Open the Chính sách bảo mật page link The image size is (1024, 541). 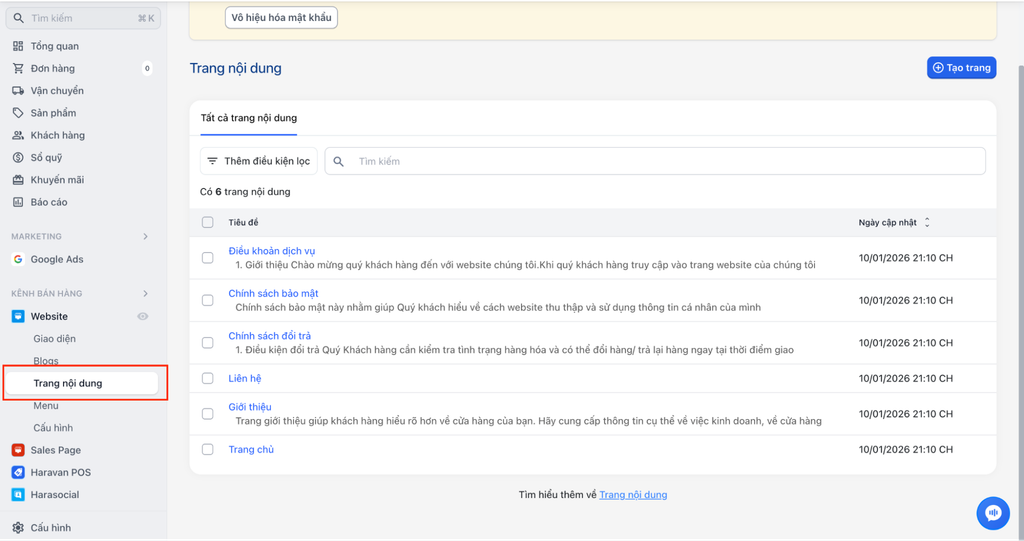click(273, 293)
